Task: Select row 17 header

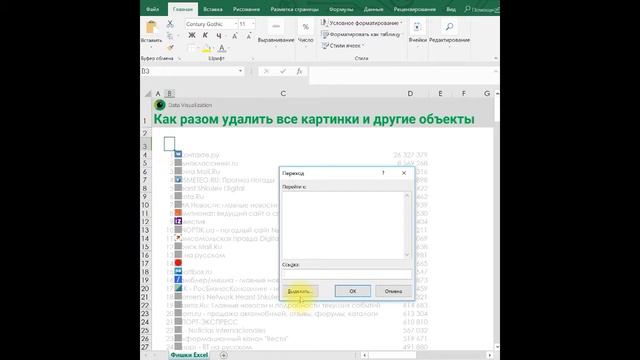Action: [145, 264]
